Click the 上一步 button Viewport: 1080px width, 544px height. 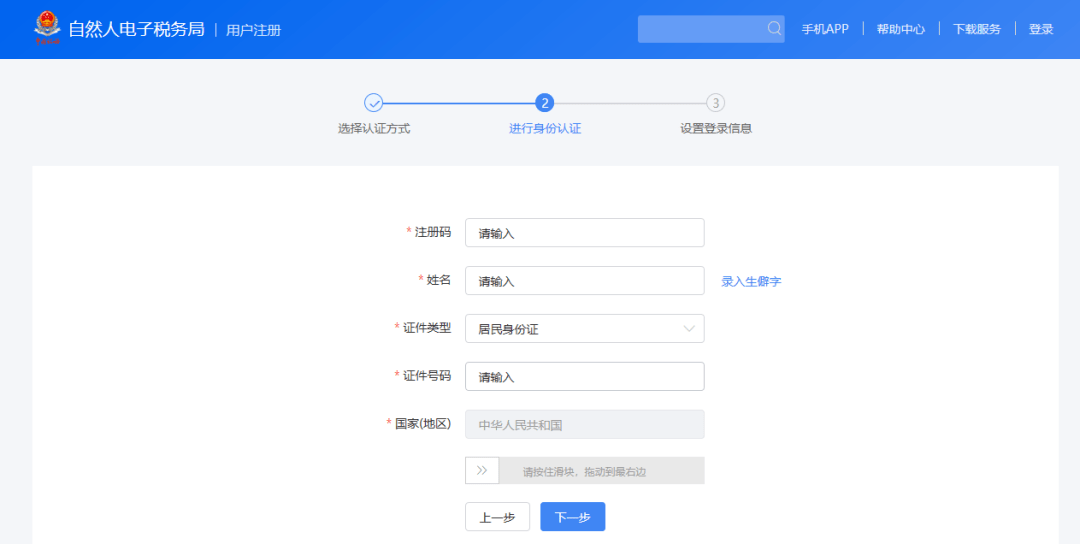[x=497, y=516]
